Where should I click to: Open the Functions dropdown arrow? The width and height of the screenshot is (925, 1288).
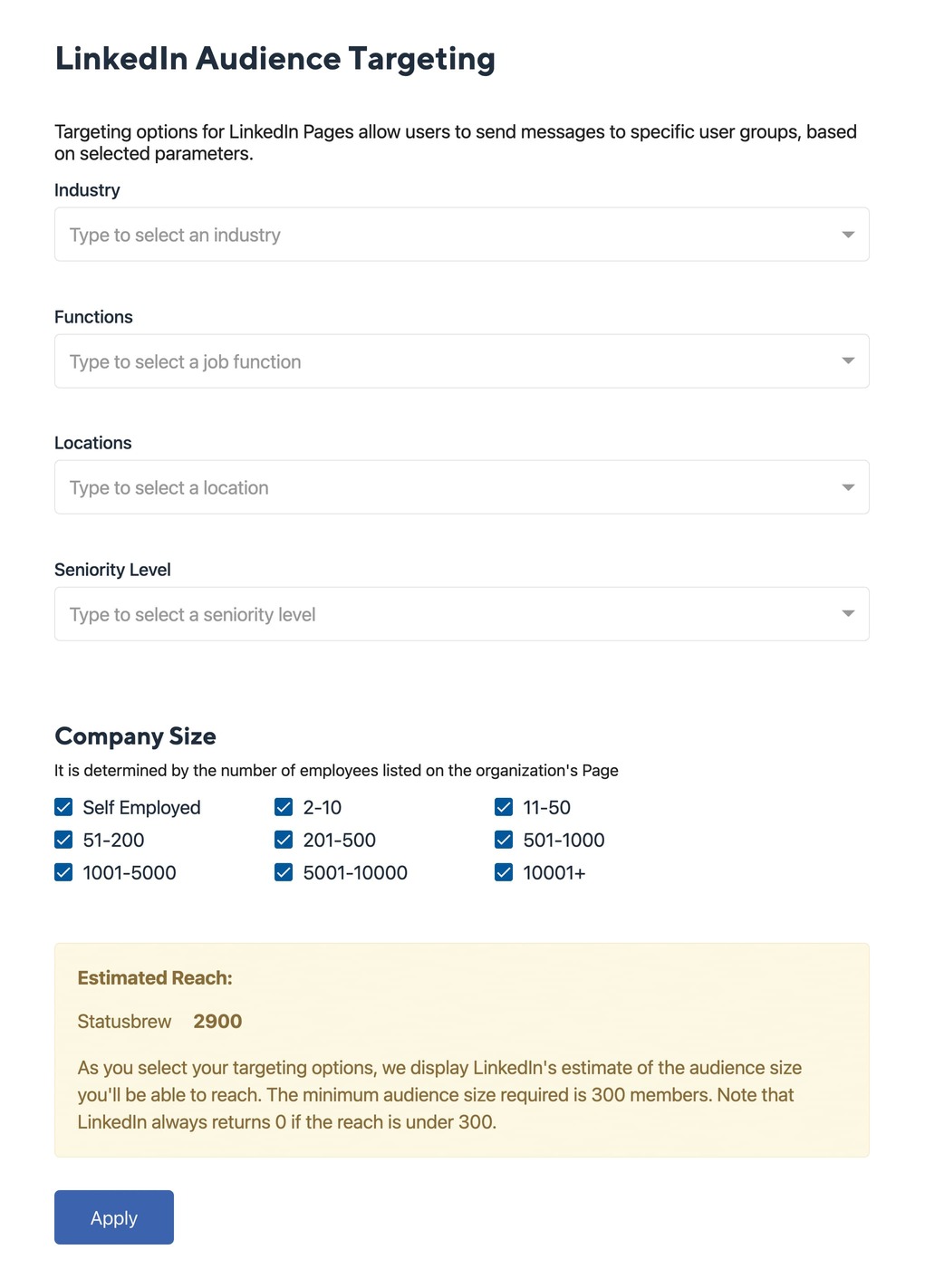[x=848, y=361]
